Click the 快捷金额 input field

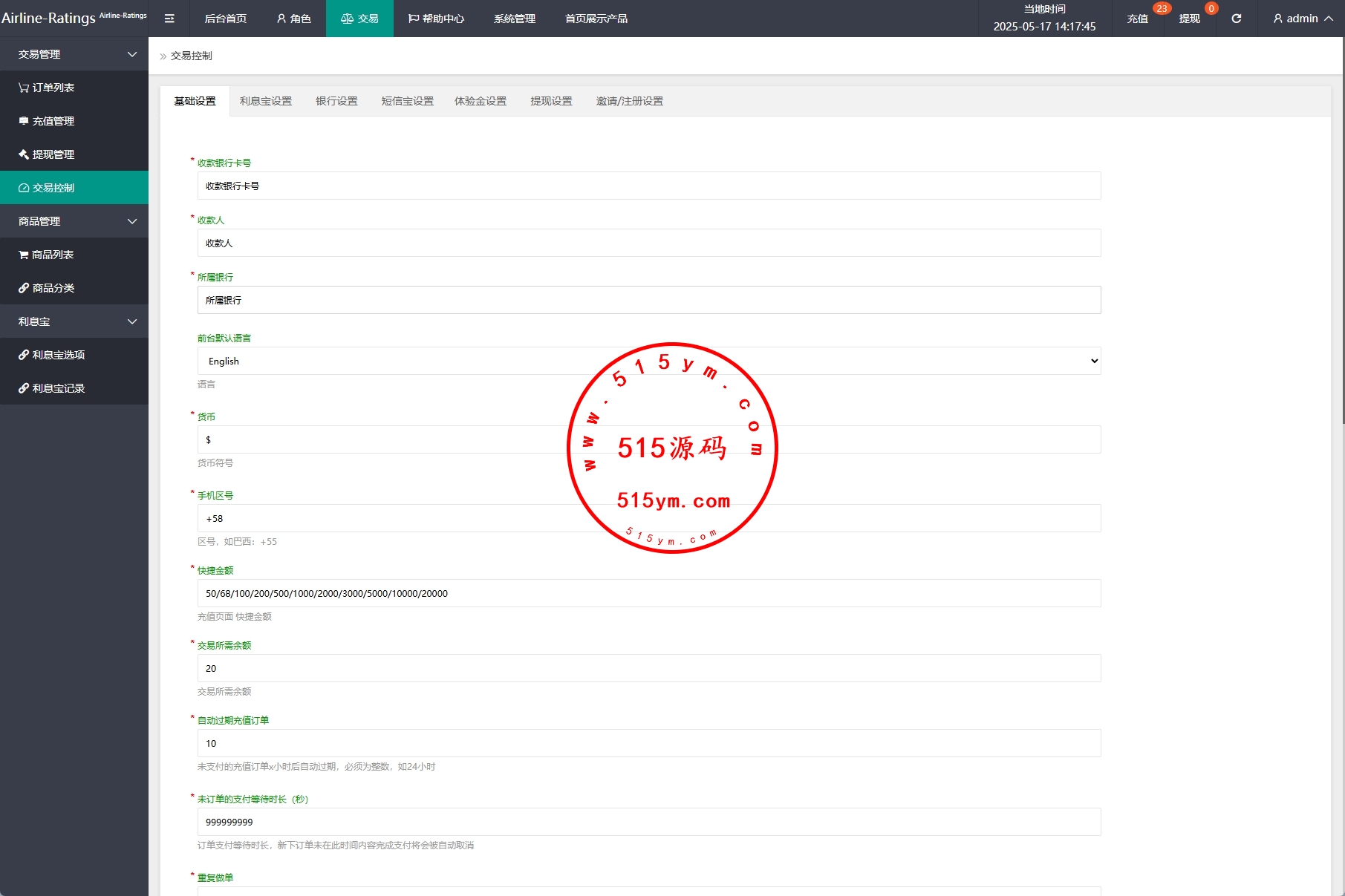648,593
